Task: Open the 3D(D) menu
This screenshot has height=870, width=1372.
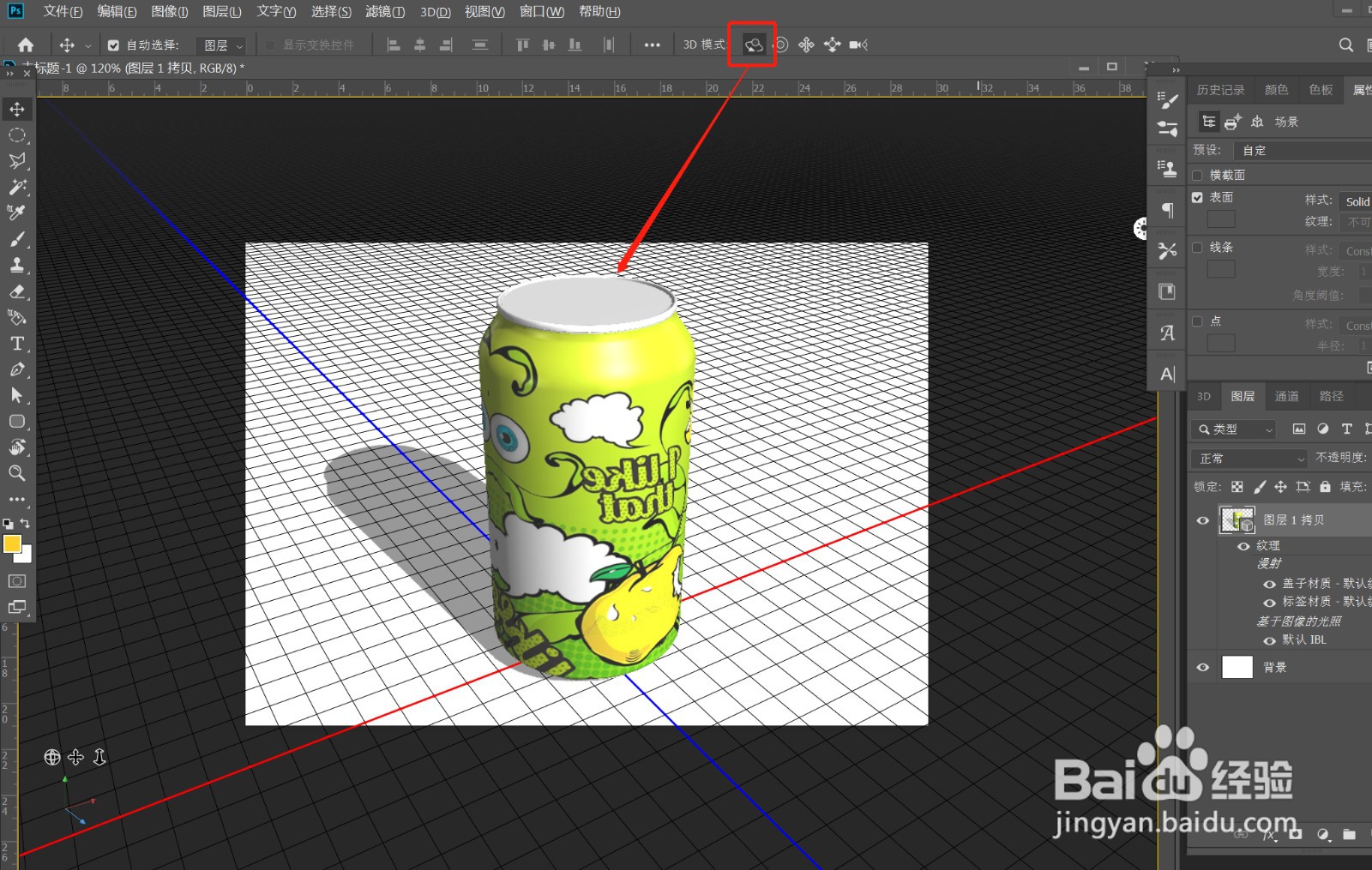Action: [436, 11]
